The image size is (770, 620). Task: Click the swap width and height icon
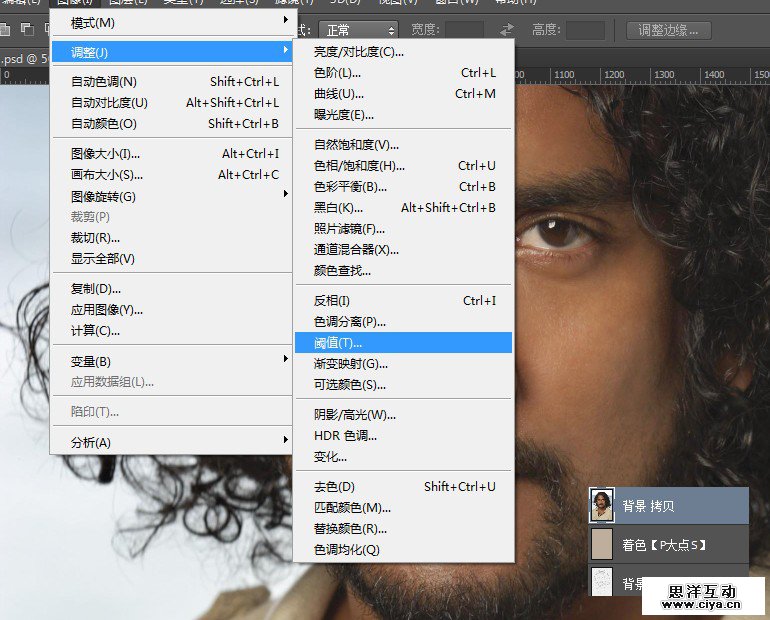(x=507, y=31)
